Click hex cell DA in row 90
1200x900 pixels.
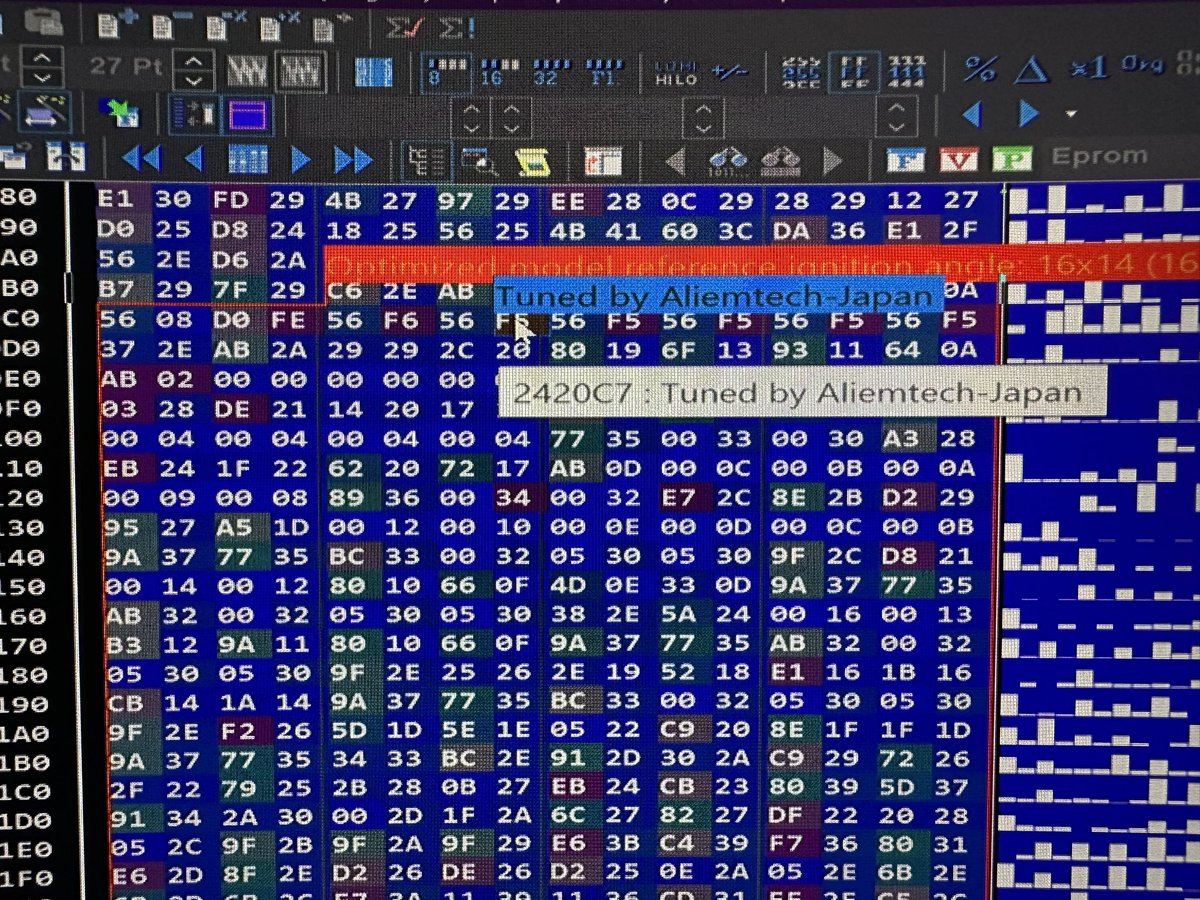click(x=791, y=230)
